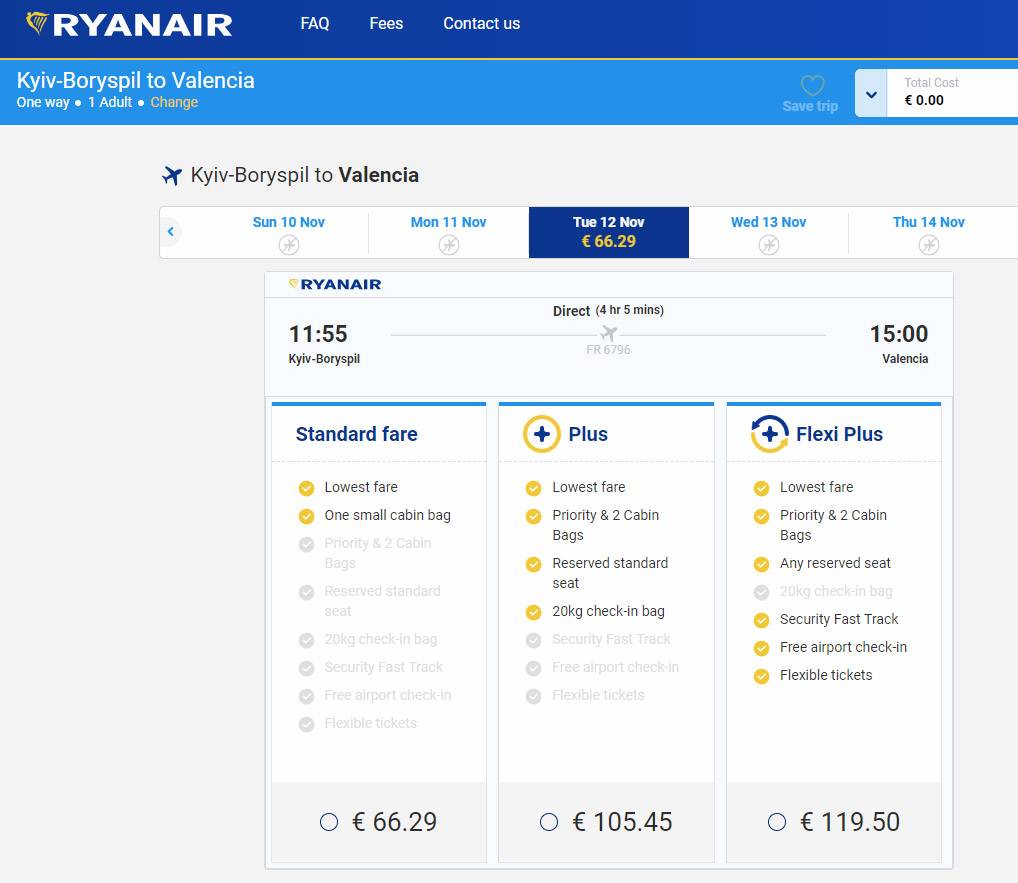Click the no-flight icon under Thu 14 Nov
1018x883 pixels.
tap(928, 245)
